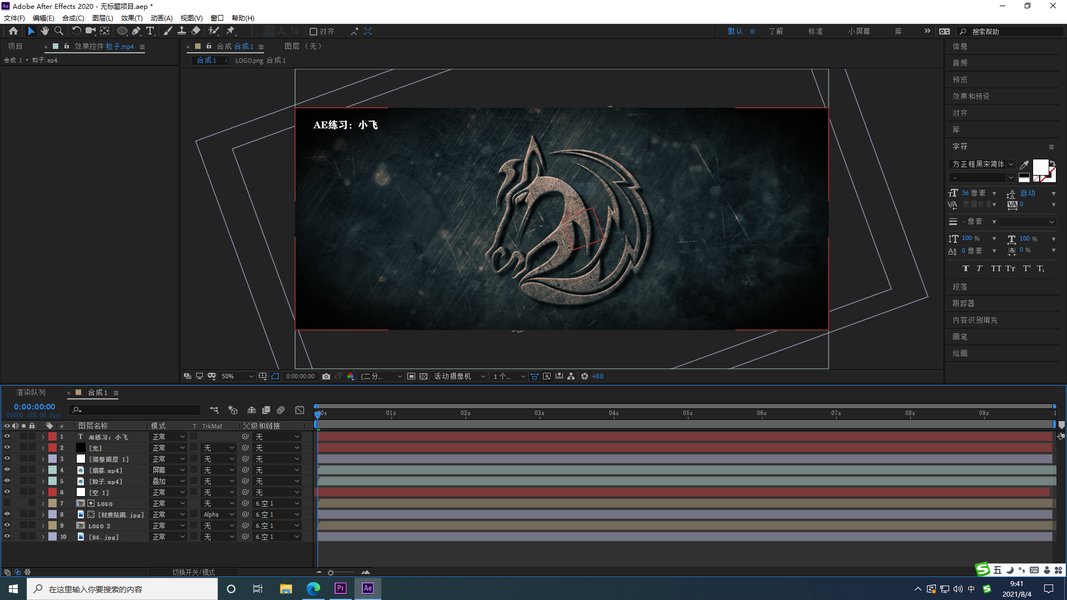Select the Brush tool
The height and width of the screenshot is (600, 1067).
point(167,31)
